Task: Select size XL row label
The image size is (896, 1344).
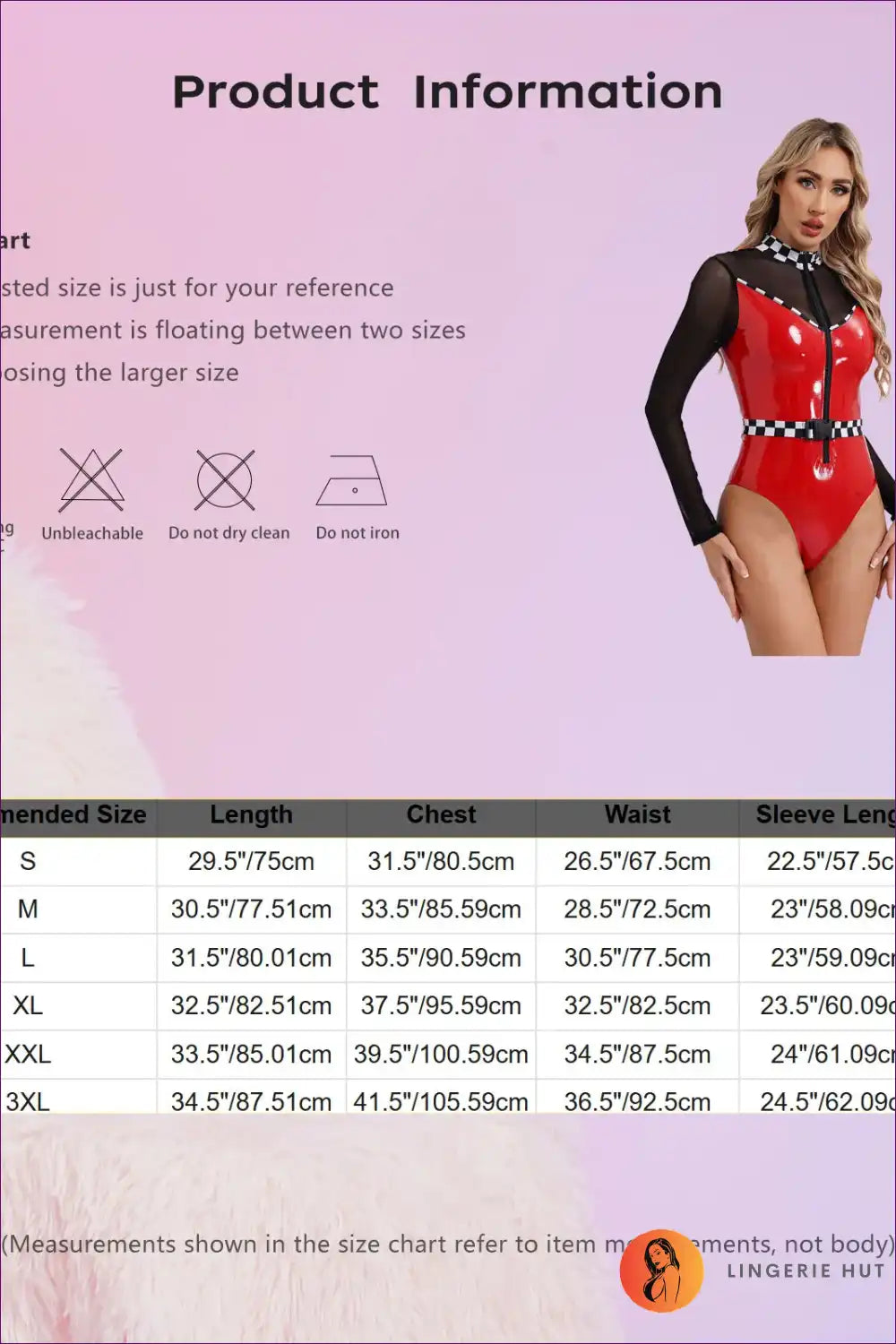Action: click(28, 1006)
